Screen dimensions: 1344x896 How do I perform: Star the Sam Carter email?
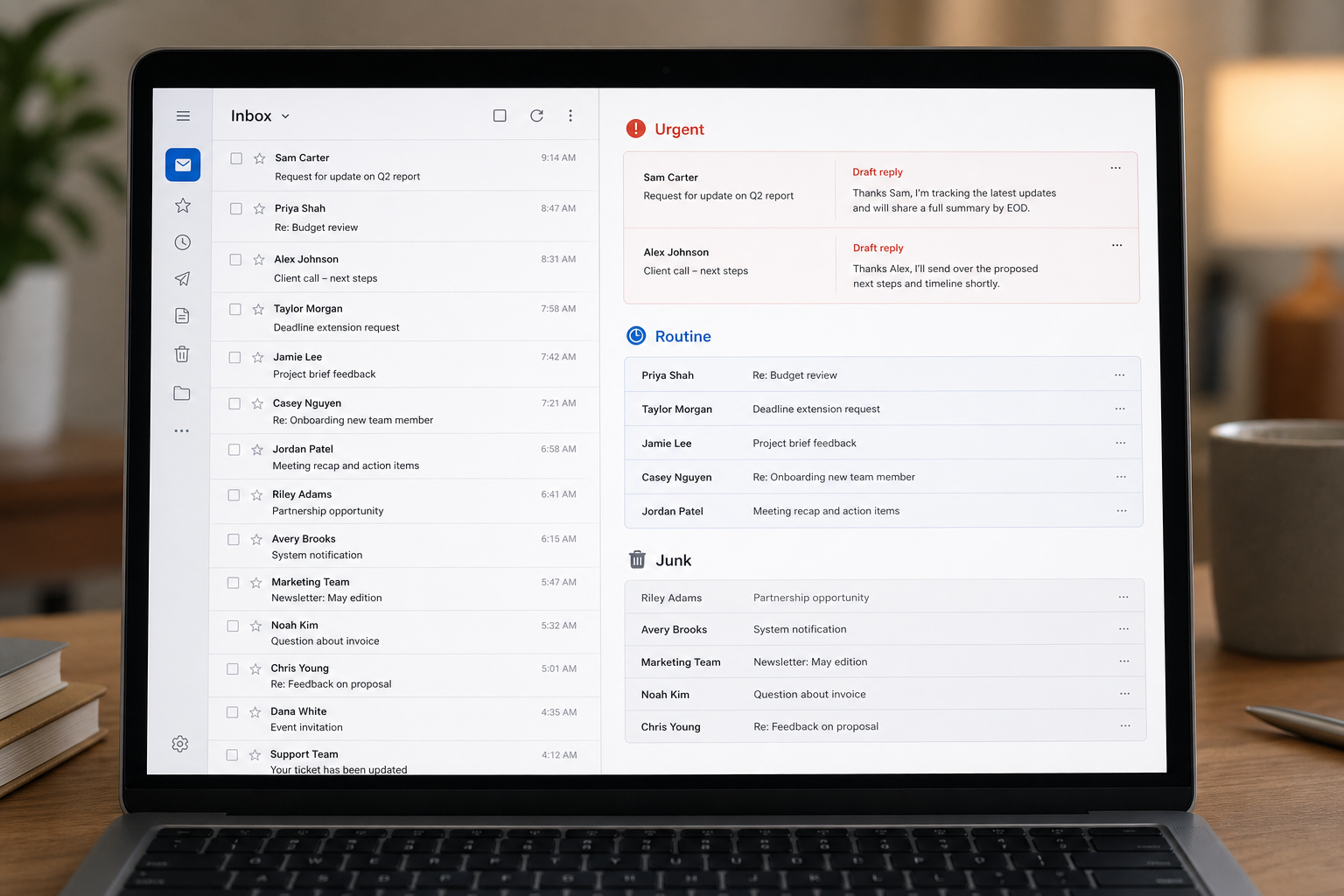(x=260, y=158)
